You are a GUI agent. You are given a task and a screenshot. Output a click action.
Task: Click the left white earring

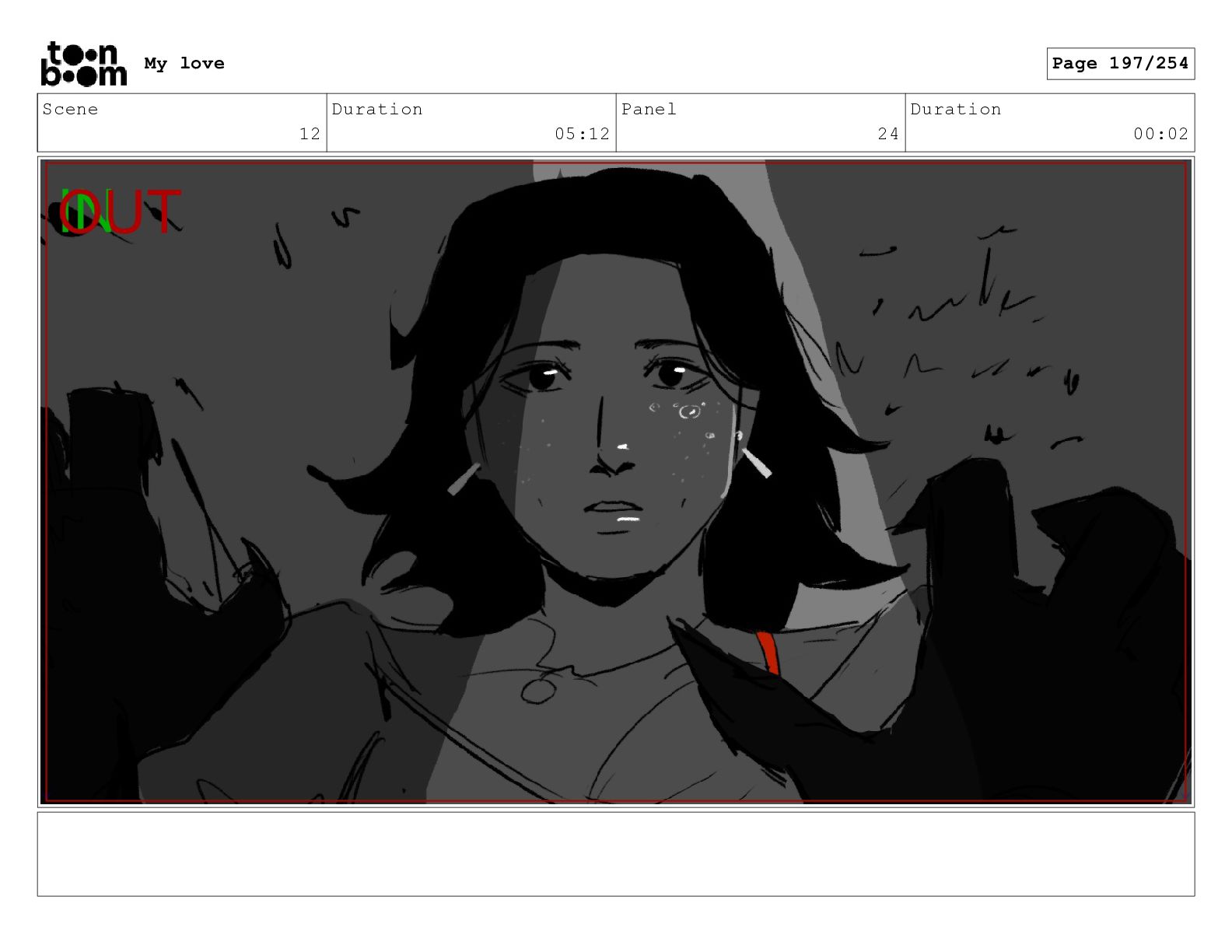pos(464,479)
